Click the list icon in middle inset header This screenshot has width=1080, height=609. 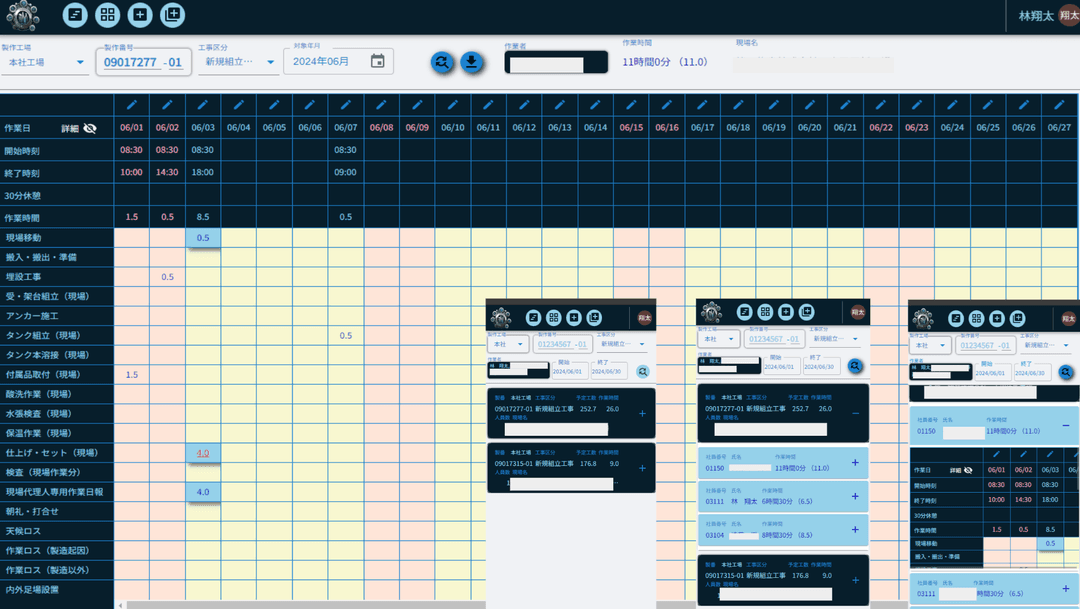tap(745, 312)
